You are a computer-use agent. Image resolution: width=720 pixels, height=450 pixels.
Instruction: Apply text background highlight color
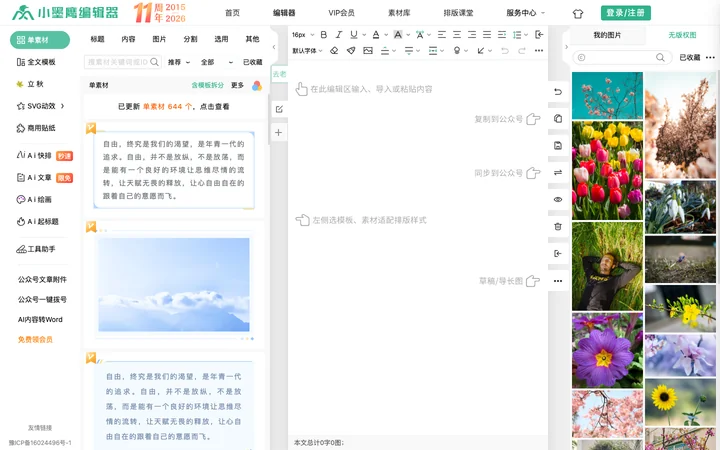point(398,34)
